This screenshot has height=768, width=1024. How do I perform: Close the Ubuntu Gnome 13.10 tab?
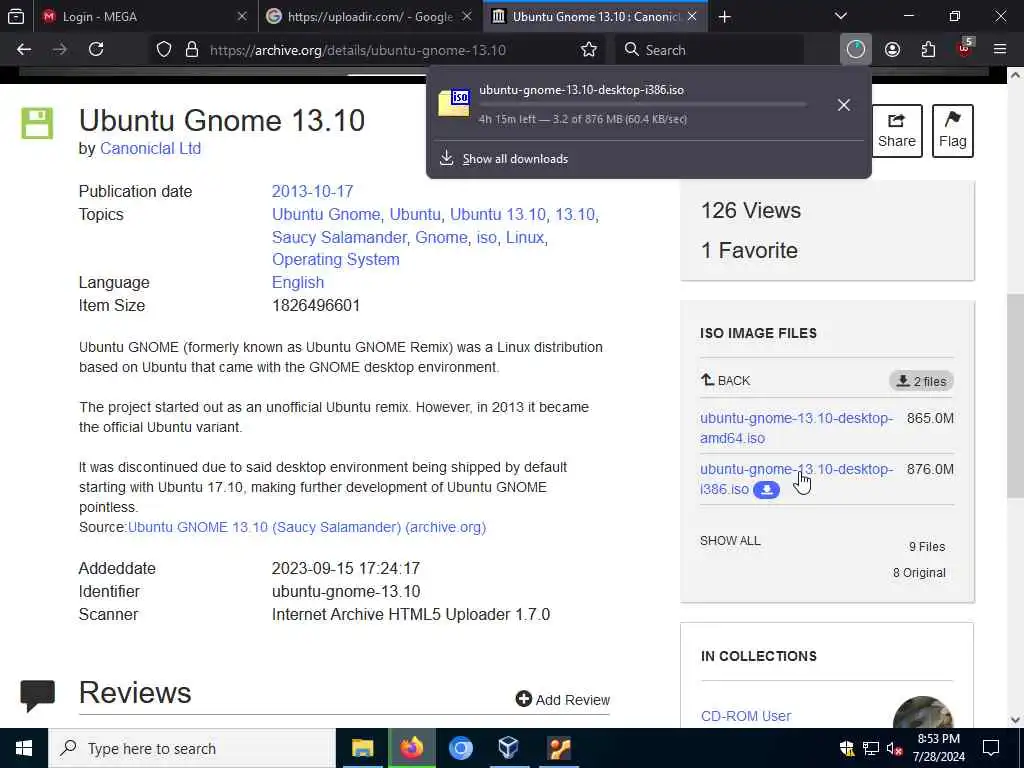point(692,17)
